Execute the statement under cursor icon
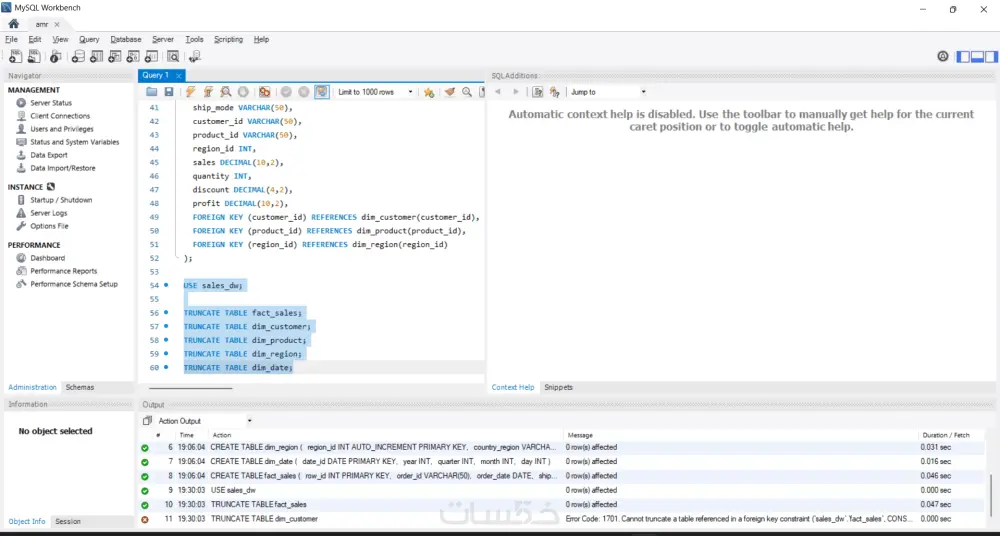1000x536 pixels. [208, 92]
